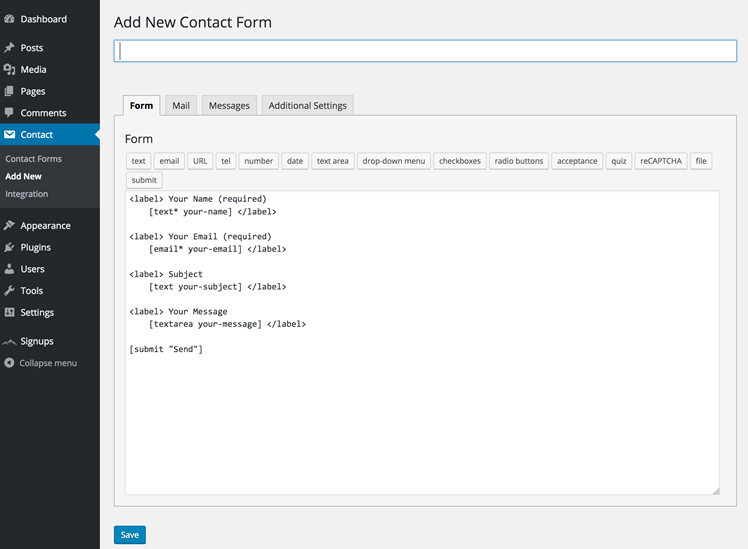Viewport: 748px width, 549px height.
Task: Open the Messages tab
Action: (x=229, y=106)
